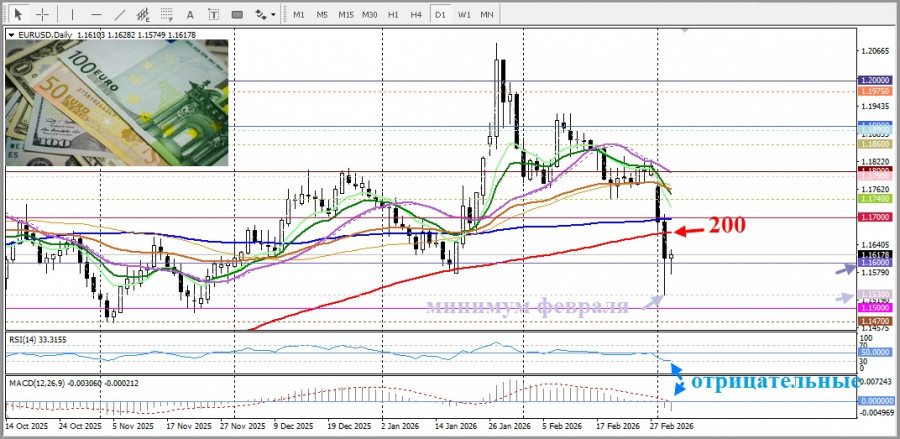Select the 1.17400 green price label
The width and height of the screenshot is (900, 439).
click(x=875, y=199)
